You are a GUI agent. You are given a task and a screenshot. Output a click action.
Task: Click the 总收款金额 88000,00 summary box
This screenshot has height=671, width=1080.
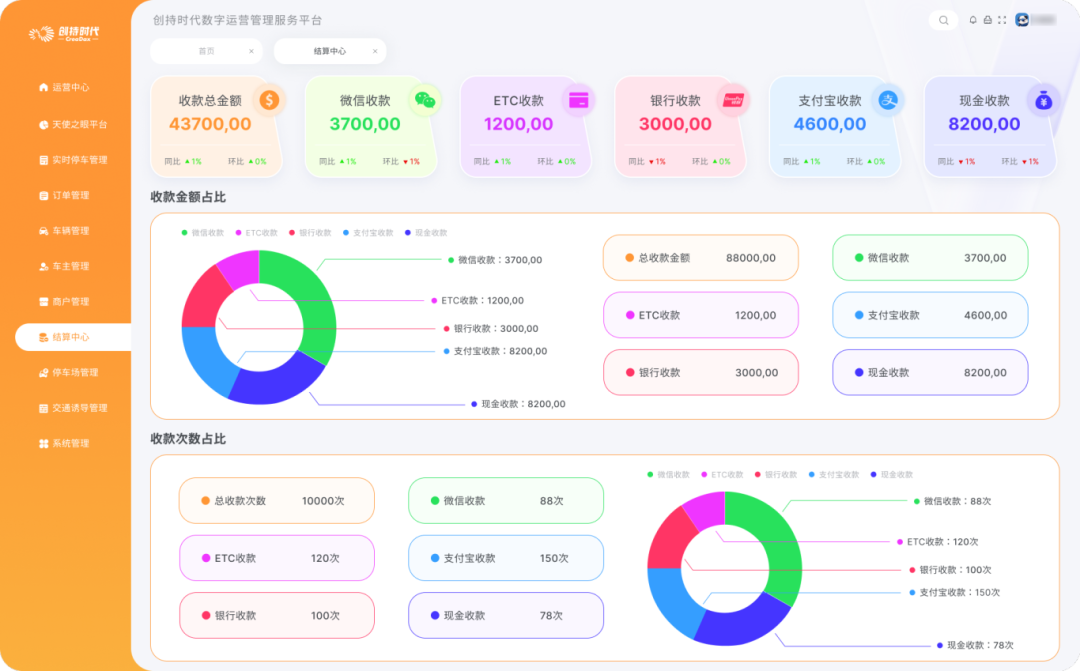tap(700, 258)
